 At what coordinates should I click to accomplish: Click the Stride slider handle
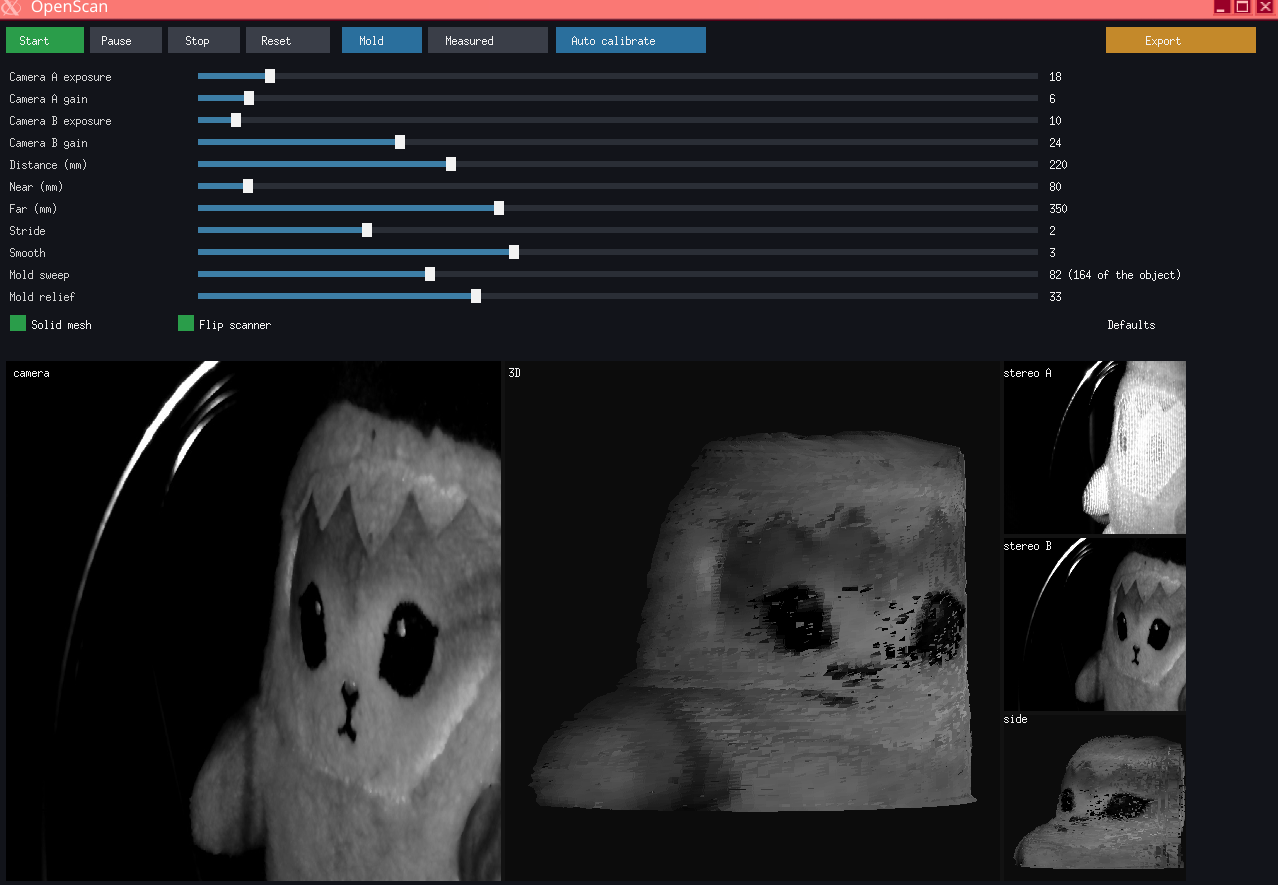click(367, 230)
